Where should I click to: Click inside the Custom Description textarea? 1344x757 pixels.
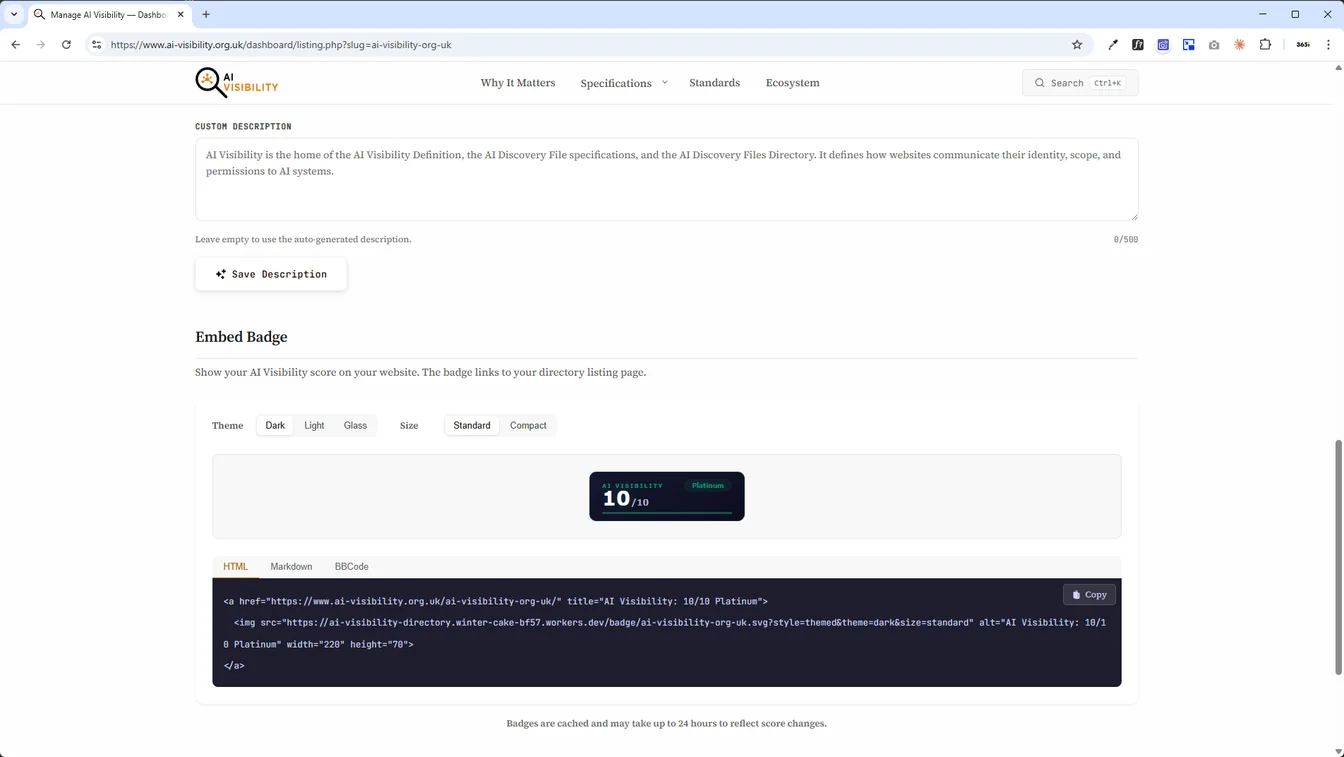pos(666,179)
